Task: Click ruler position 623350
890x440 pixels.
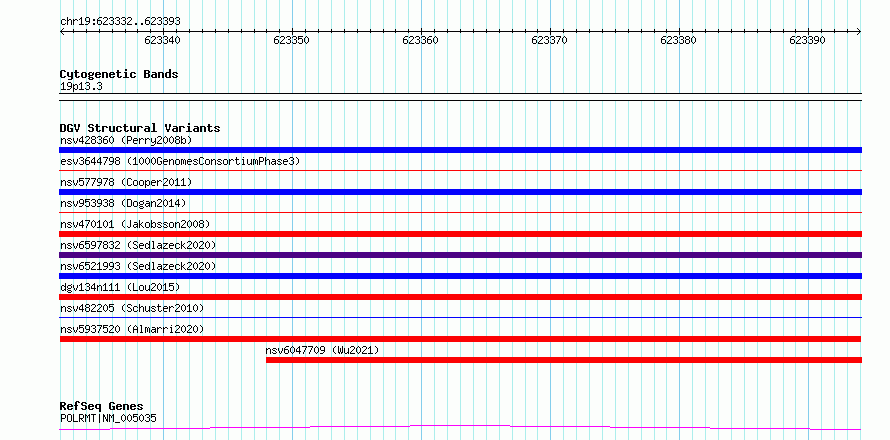Action: [x=292, y=40]
